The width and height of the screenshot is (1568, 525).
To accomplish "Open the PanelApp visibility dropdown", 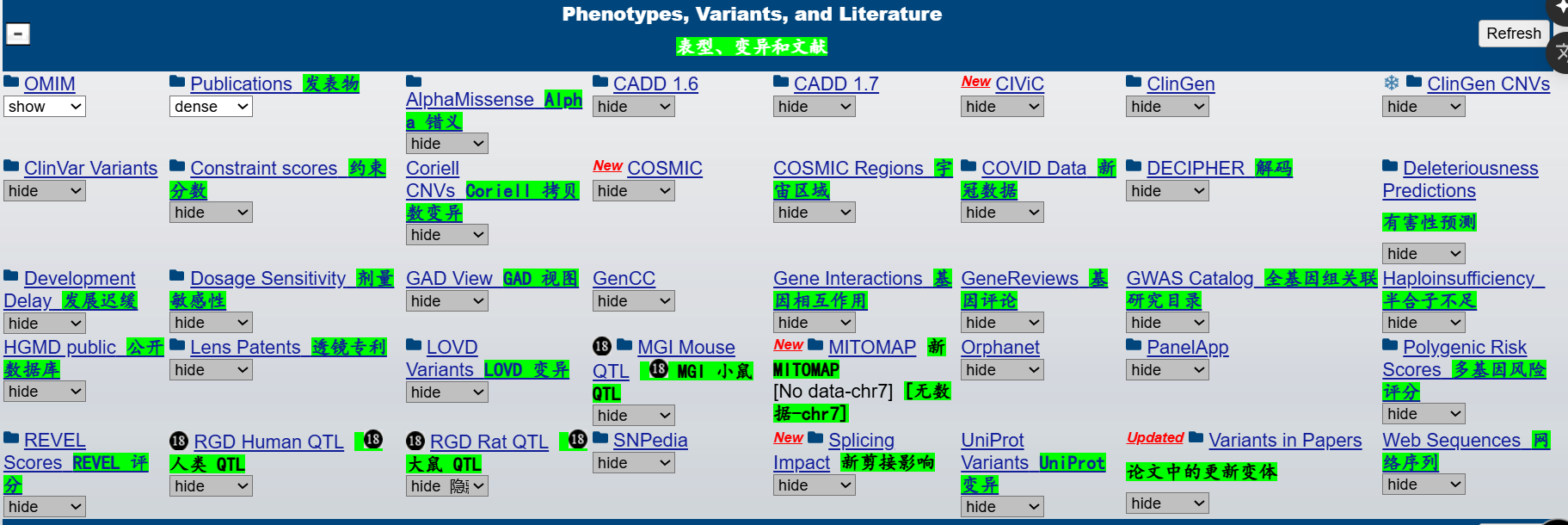I will [1167, 370].
